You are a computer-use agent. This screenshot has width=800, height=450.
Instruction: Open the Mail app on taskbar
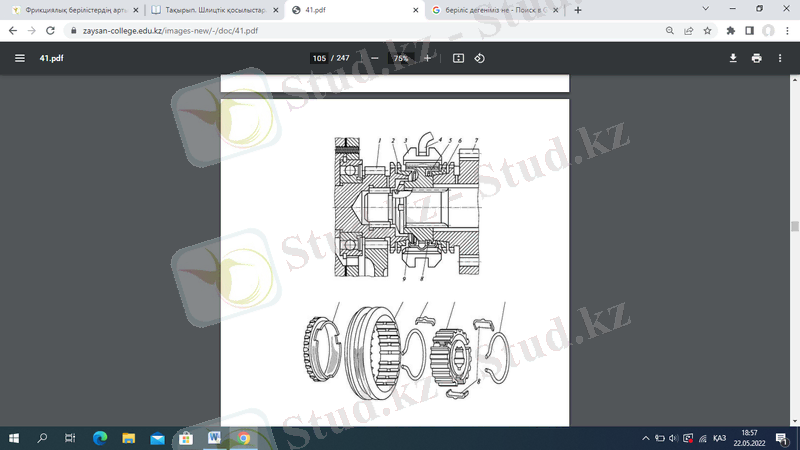(x=157, y=438)
